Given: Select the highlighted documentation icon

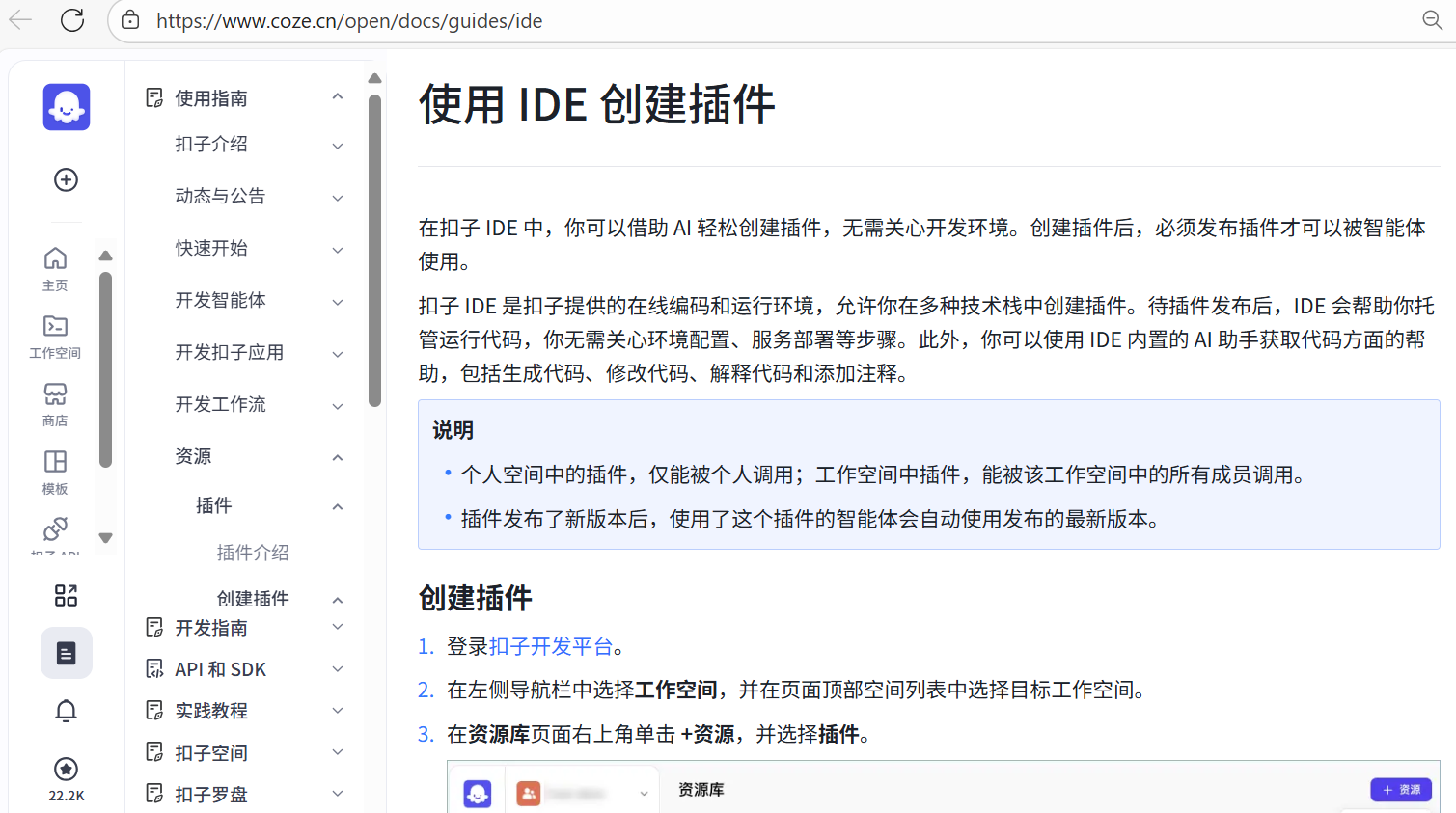Looking at the screenshot, I should pos(67,653).
